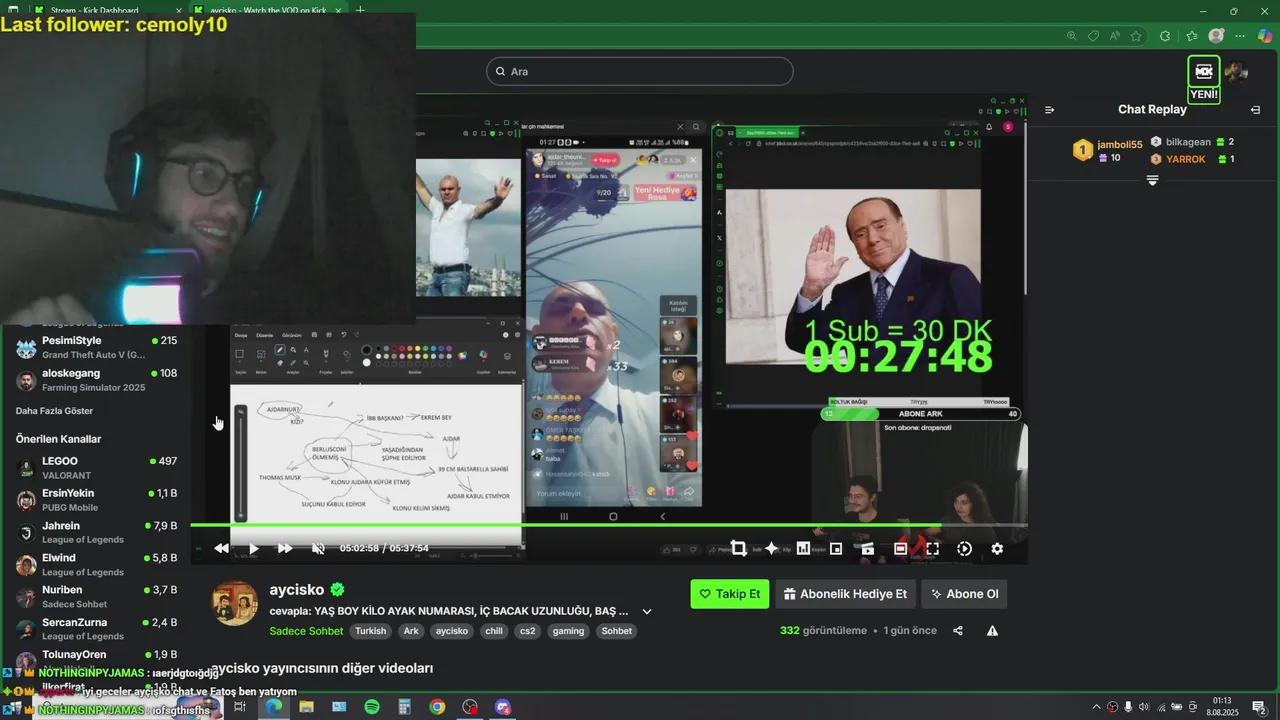The image size is (1280, 720).
Task: Toggle mini player mode icon
Action: (x=836, y=548)
